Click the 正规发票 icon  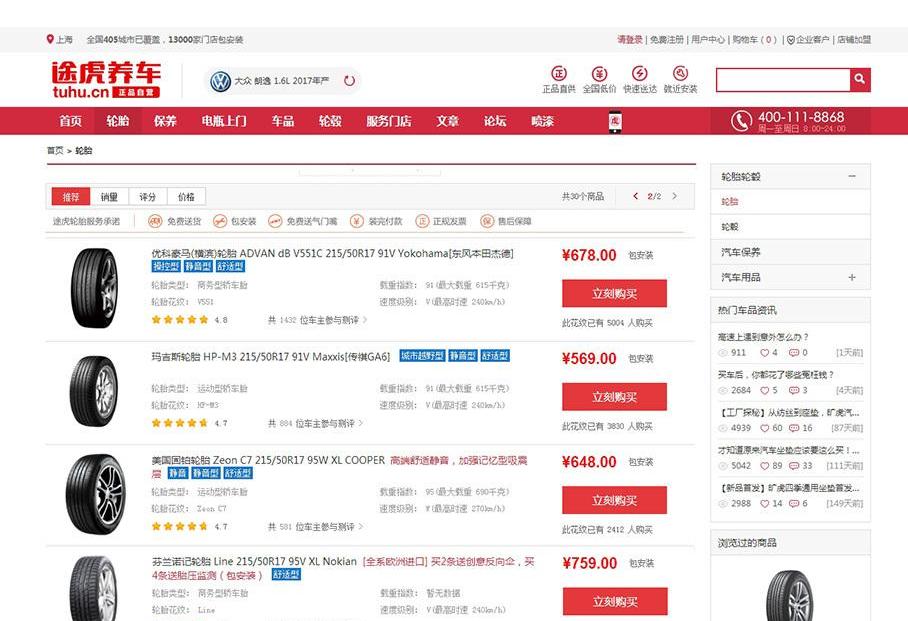[422, 221]
